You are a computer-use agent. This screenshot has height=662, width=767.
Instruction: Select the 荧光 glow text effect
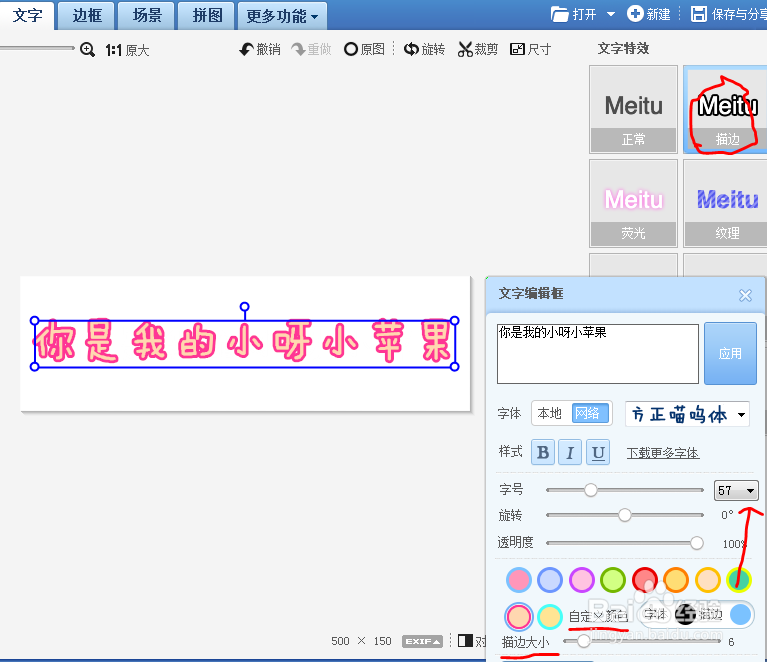click(633, 204)
